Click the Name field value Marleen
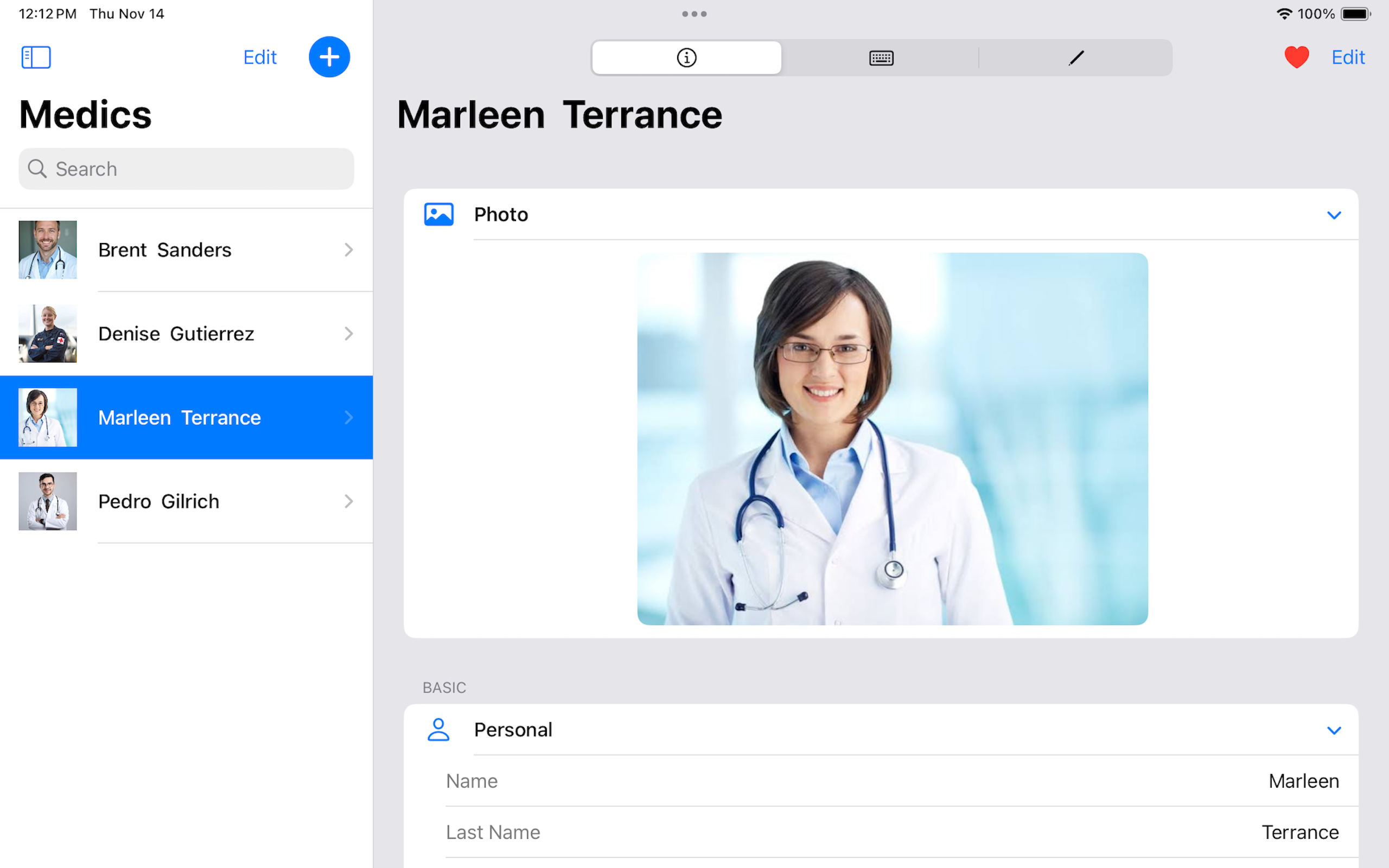Screen dimensions: 1389x868 pos(1303,781)
